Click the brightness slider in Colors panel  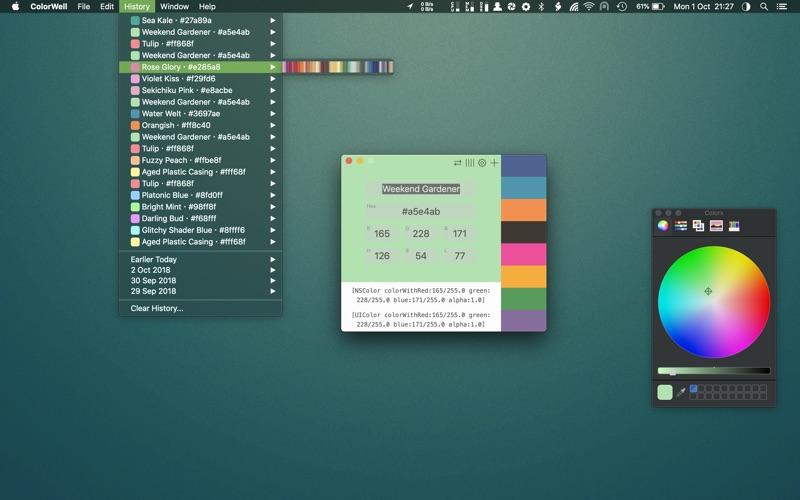click(714, 371)
